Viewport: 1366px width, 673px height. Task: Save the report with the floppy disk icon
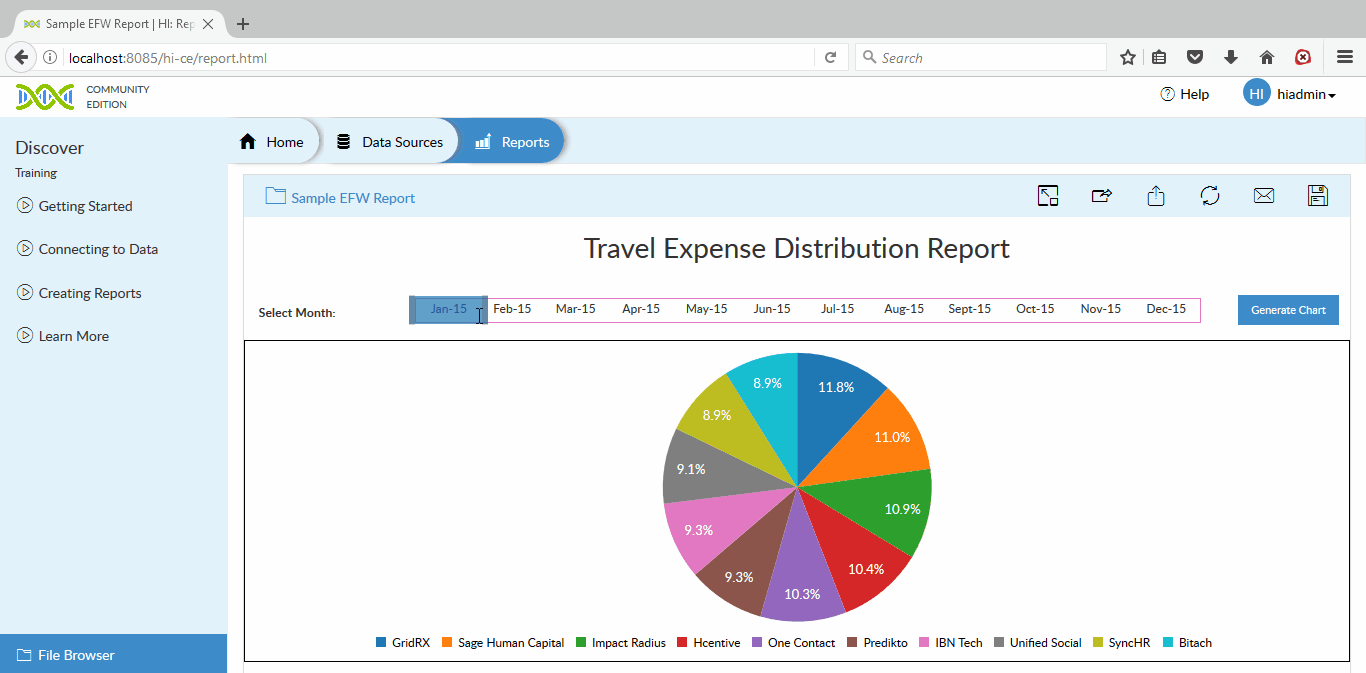(1317, 196)
